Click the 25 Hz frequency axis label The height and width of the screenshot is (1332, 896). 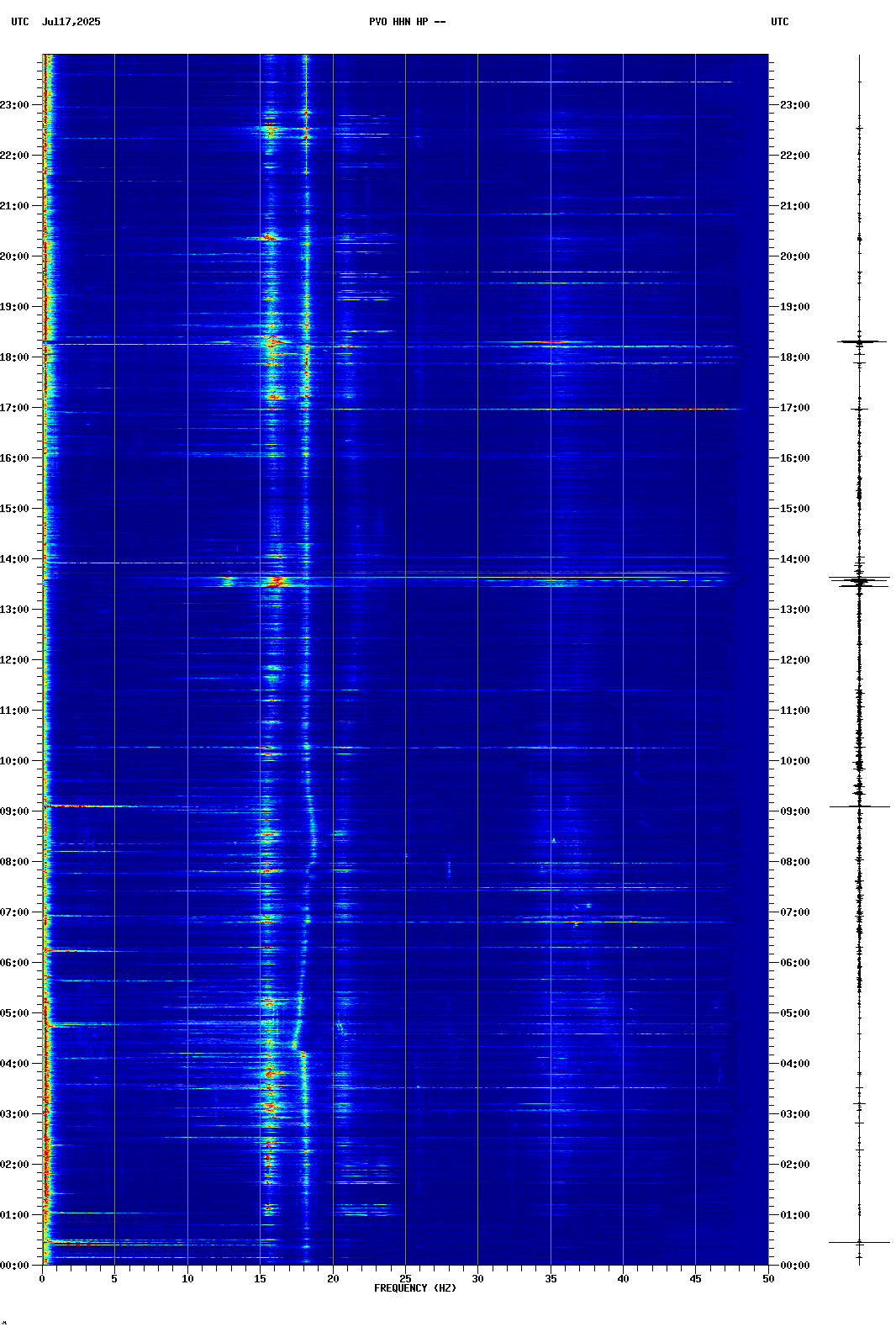click(x=405, y=1279)
